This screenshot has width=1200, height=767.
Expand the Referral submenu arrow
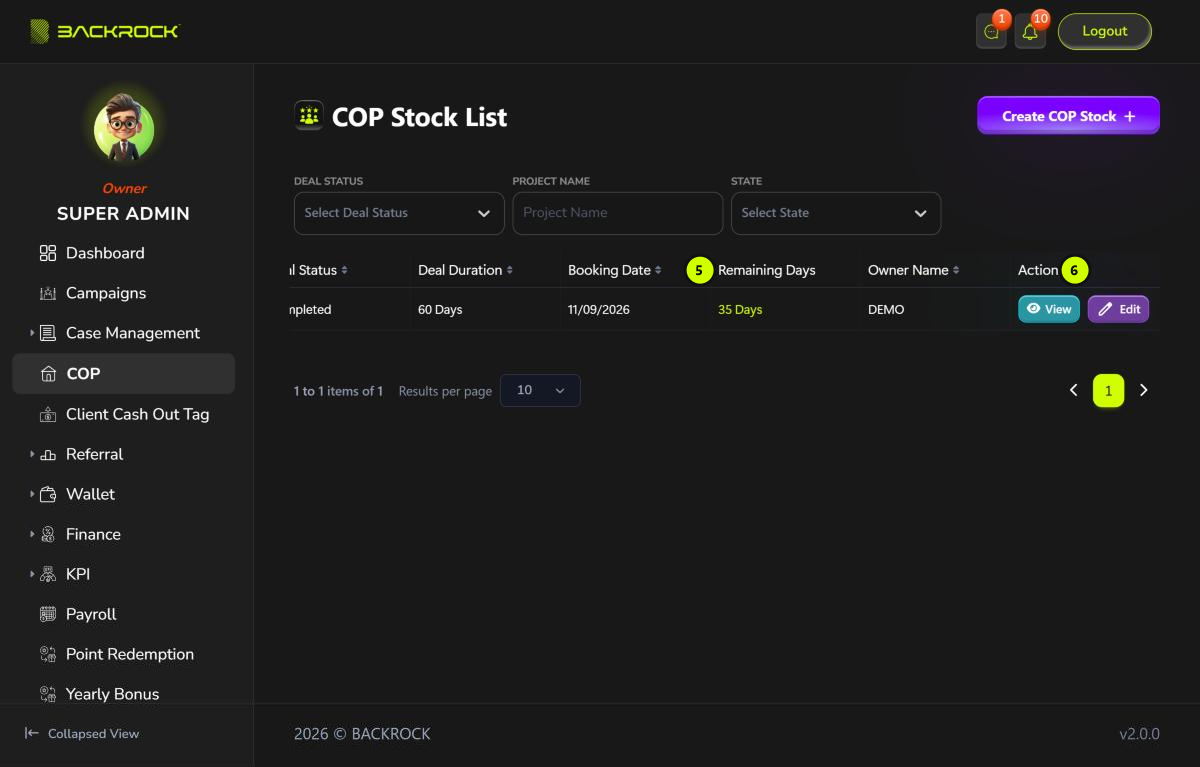pos(32,454)
